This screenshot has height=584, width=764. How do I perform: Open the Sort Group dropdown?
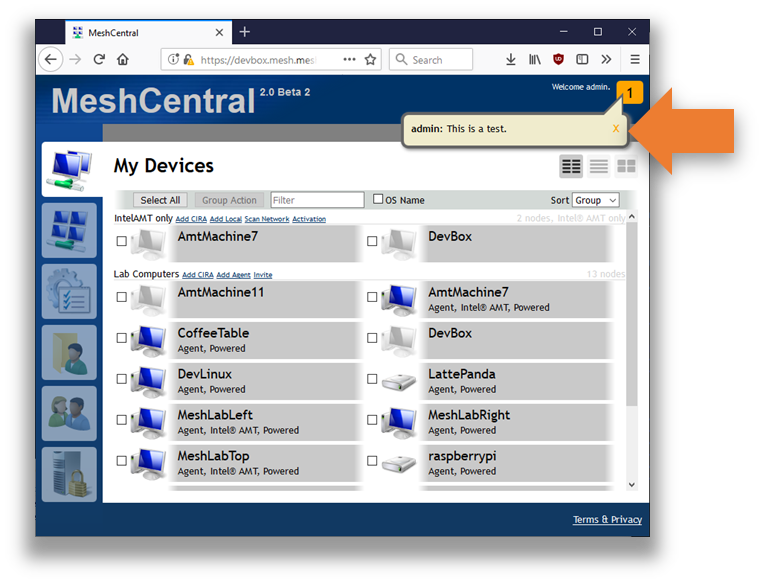596,200
